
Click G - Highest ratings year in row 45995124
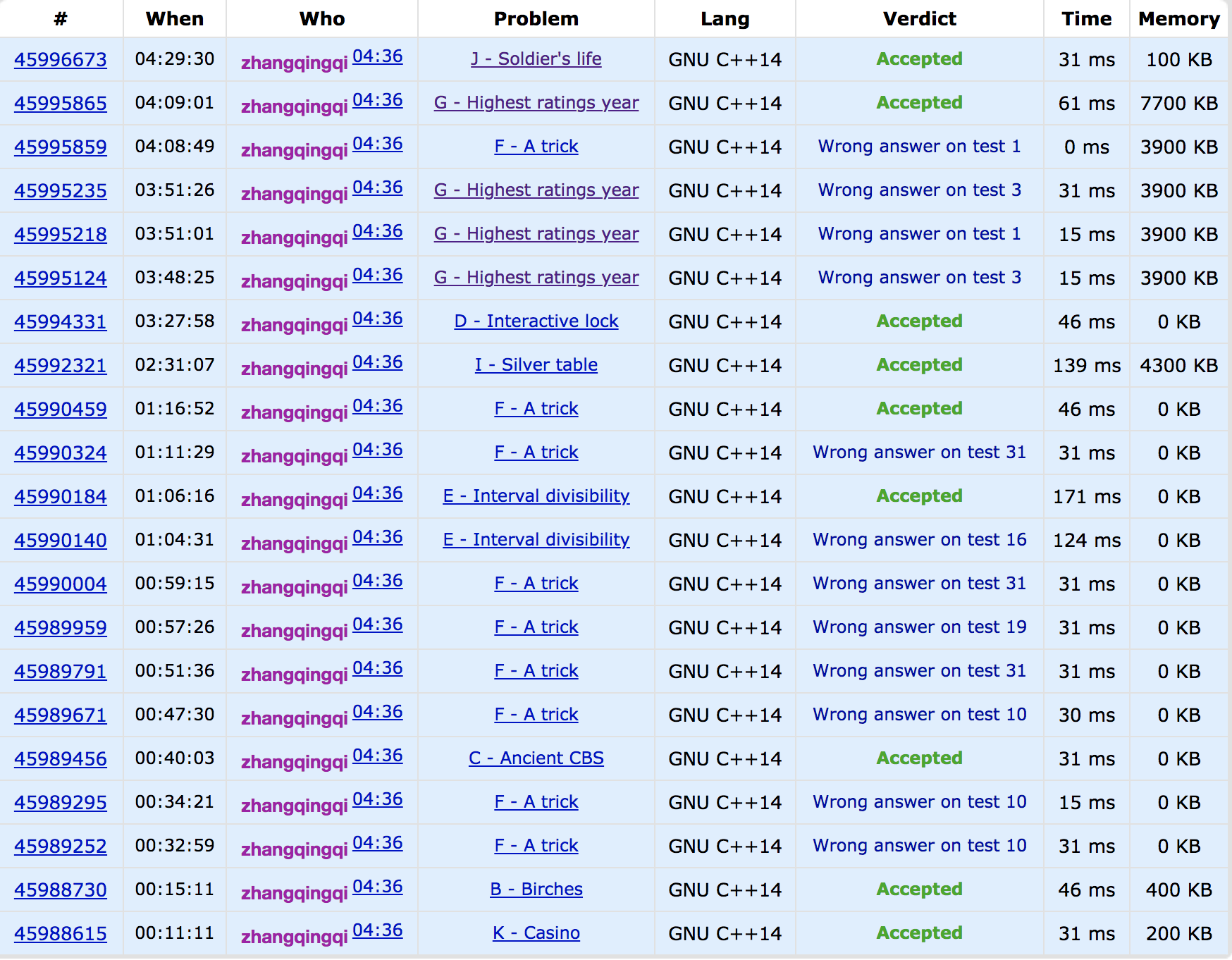pos(536,278)
